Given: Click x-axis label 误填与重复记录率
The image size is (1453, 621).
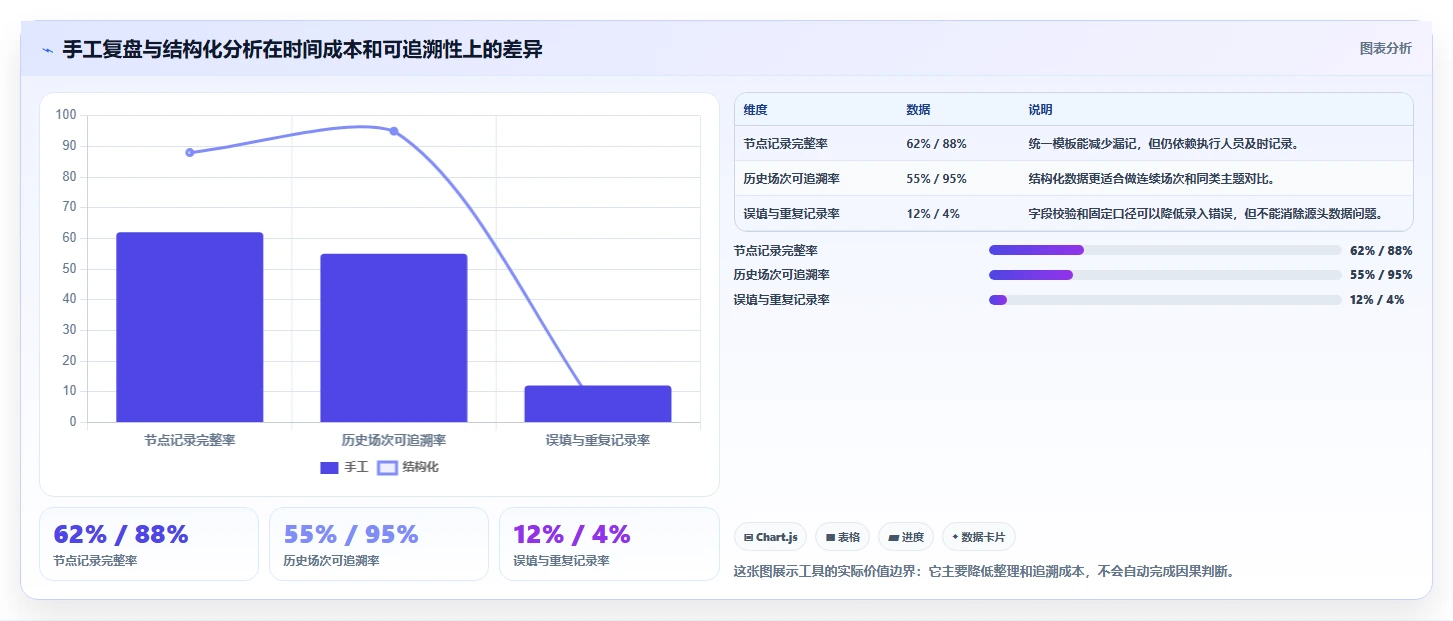Looking at the screenshot, I should click(598, 440).
